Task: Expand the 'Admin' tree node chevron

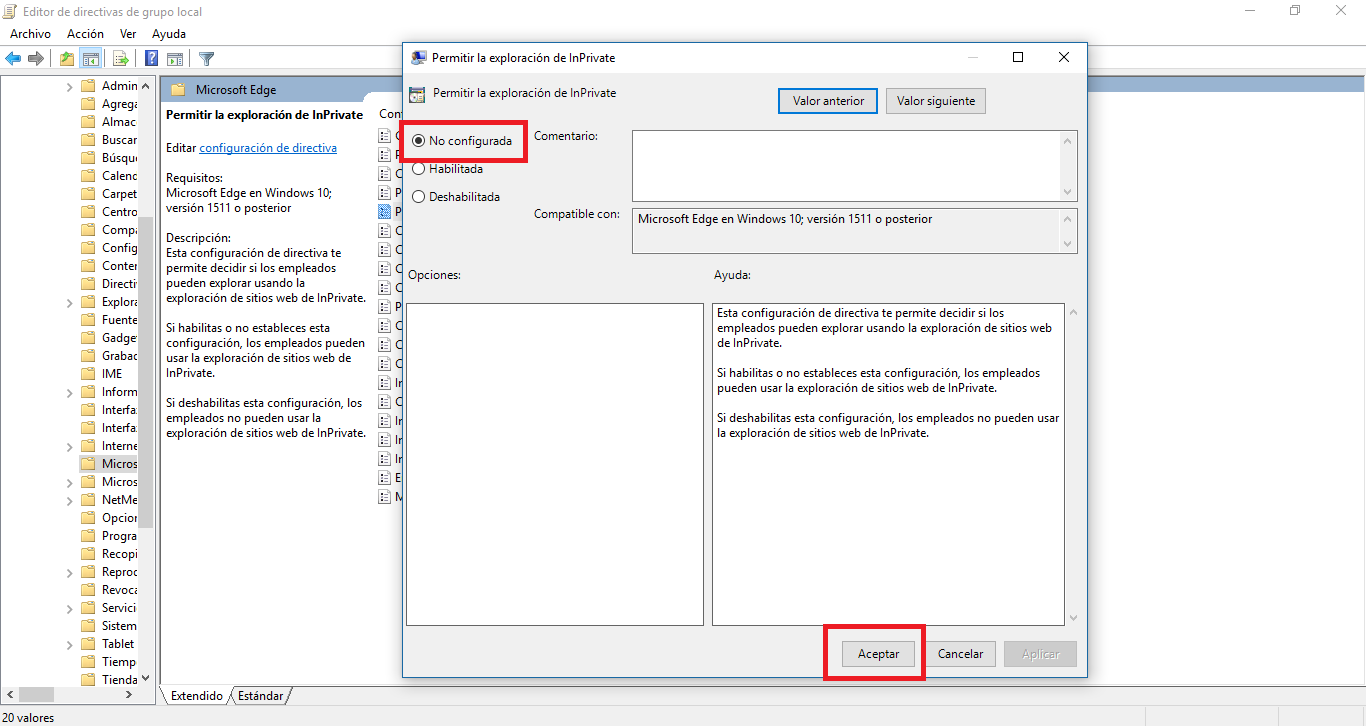Action: (x=69, y=87)
